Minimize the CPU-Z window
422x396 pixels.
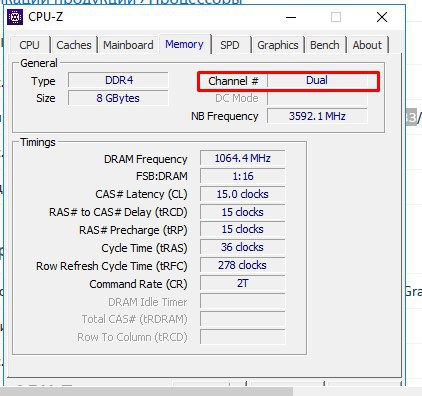[x=291, y=17]
